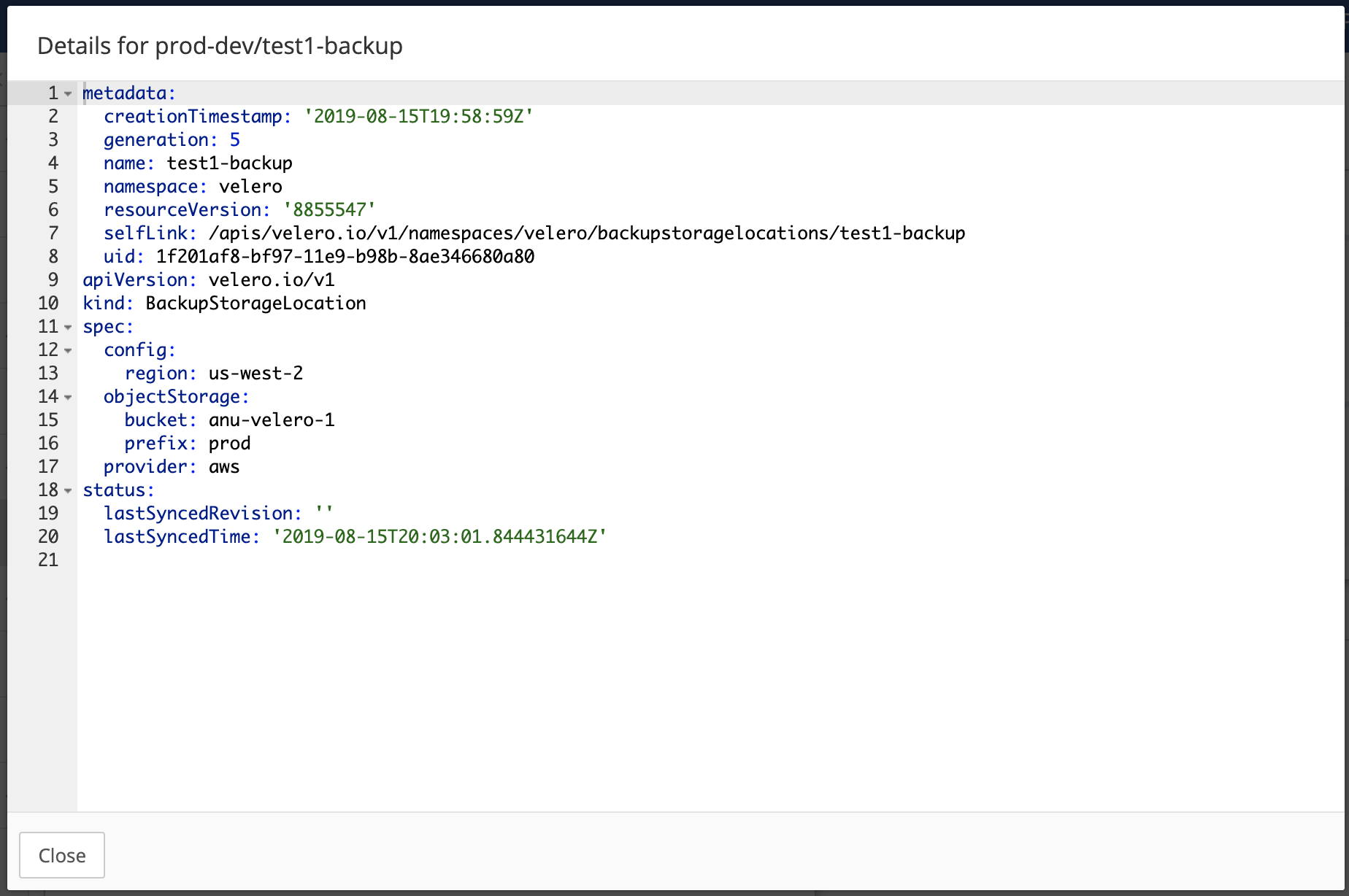
Task: Click the lastSyncedTime timestamp value
Action: [439, 537]
